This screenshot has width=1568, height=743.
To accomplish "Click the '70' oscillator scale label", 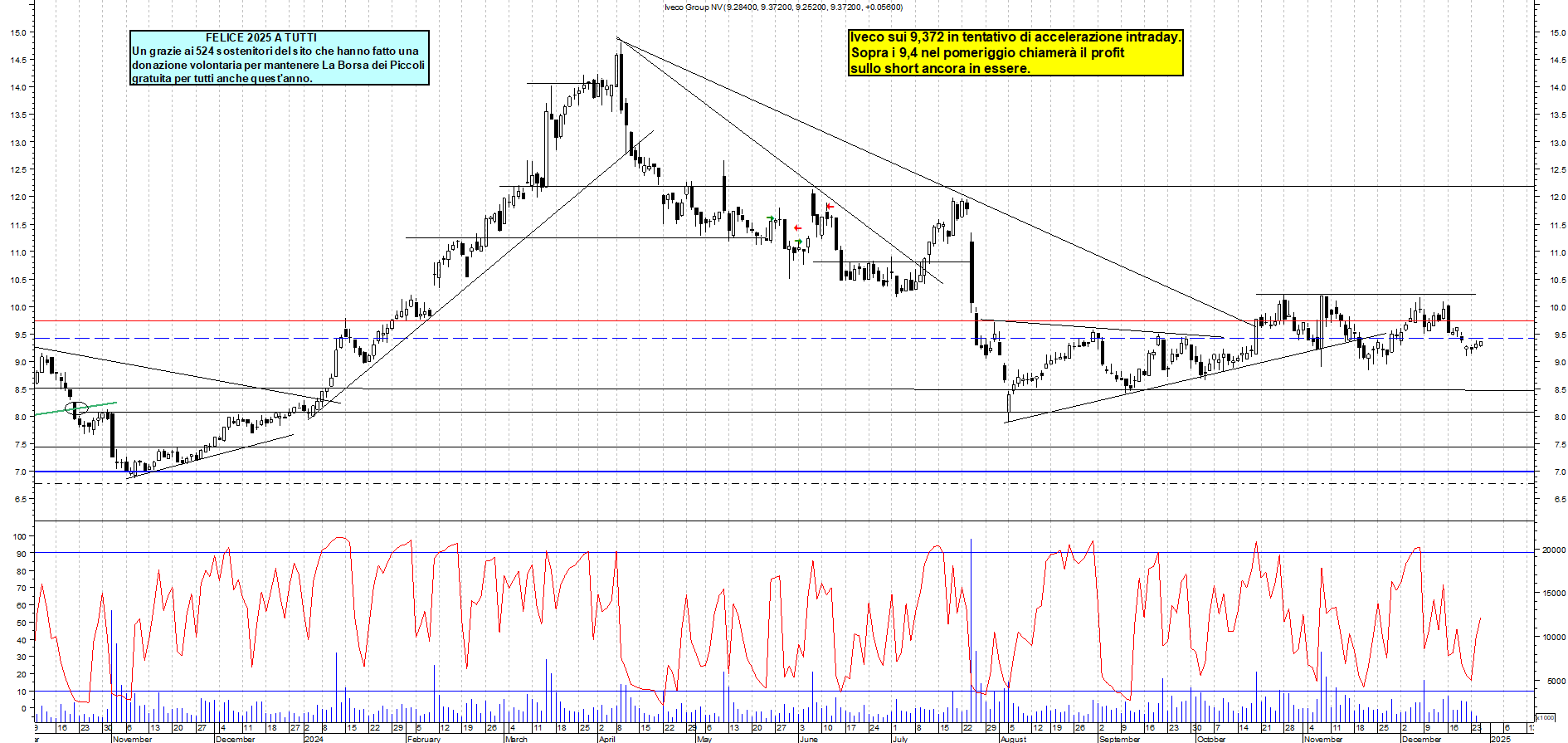I will coord(21,588).
